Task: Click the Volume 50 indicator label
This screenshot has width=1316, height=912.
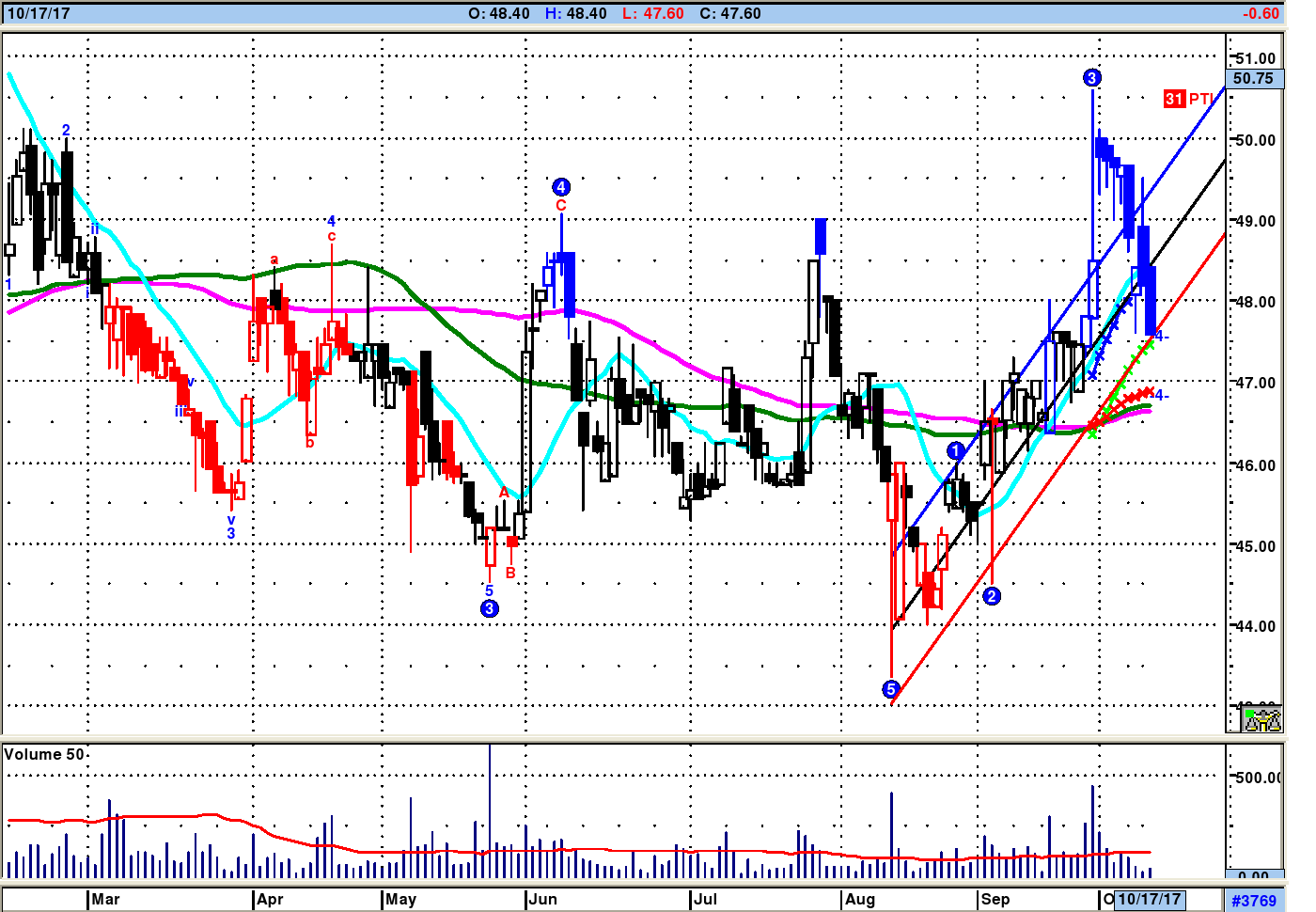Action: tap(44, 754)
